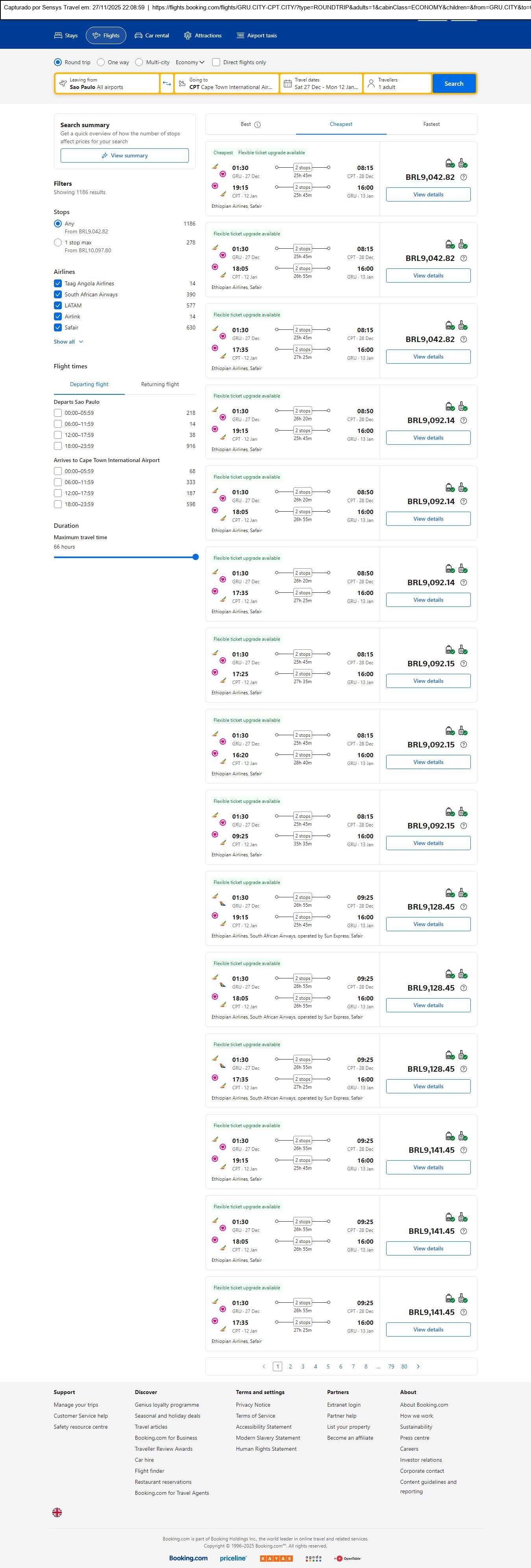Open the Economy cabin class dropdown
This screenshot has height=1568, width=531.
tap(190, 62)
